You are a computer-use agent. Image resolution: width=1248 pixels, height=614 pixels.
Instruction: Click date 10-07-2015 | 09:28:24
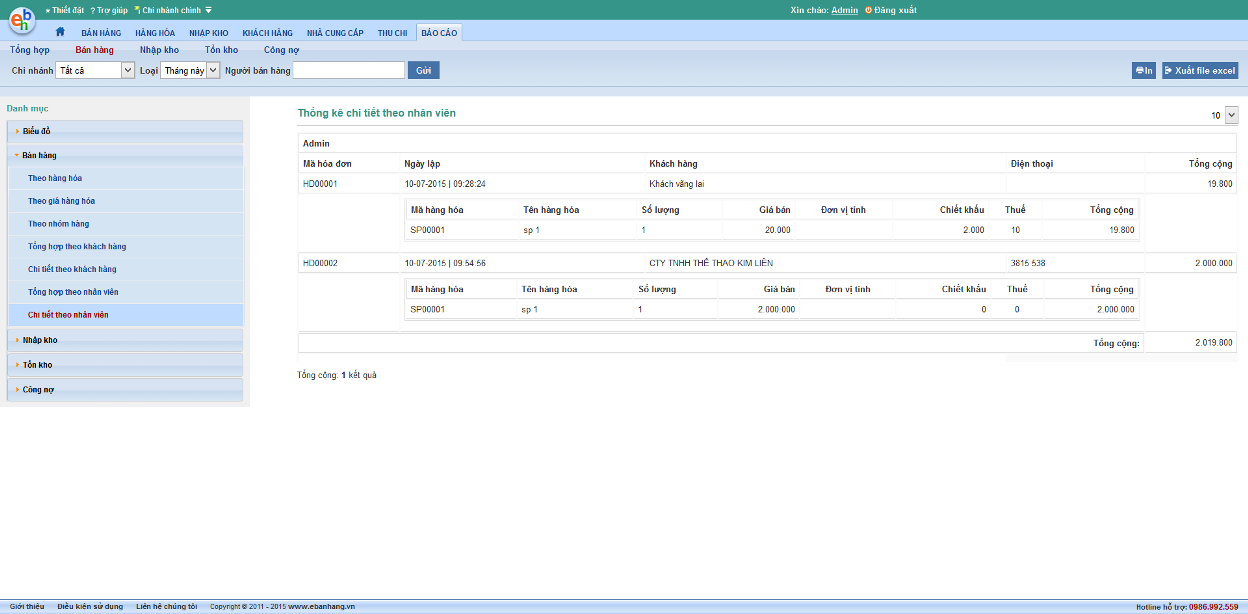[445, 184]
